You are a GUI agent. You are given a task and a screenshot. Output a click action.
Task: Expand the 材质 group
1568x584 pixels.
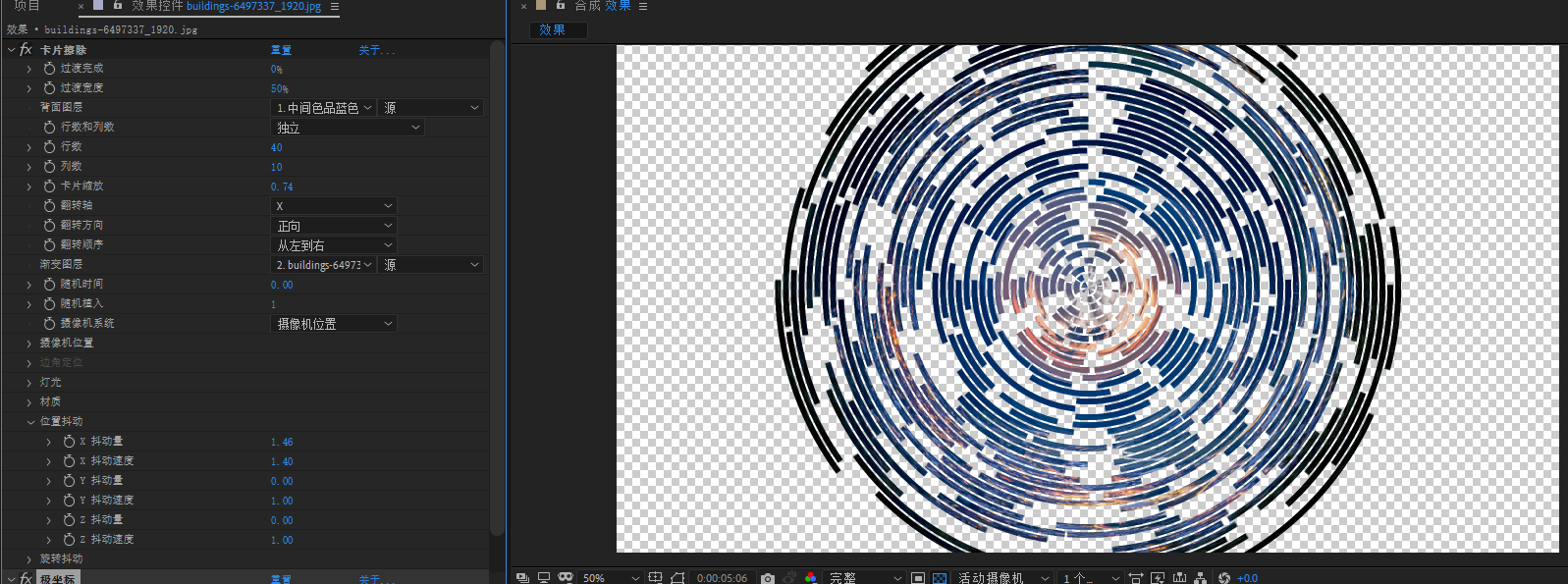click(29, 402)
